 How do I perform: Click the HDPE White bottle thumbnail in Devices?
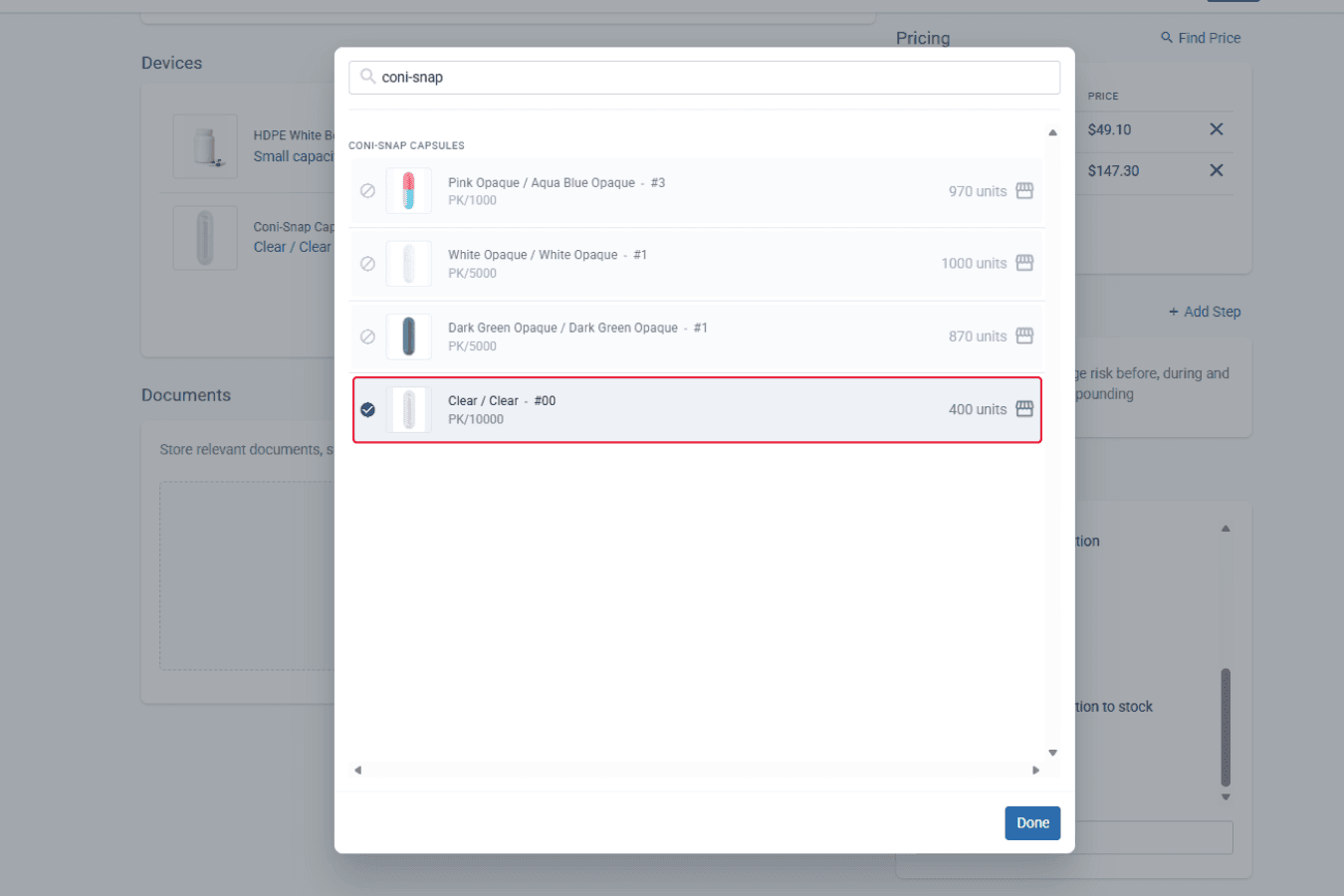tap(205, 146)
